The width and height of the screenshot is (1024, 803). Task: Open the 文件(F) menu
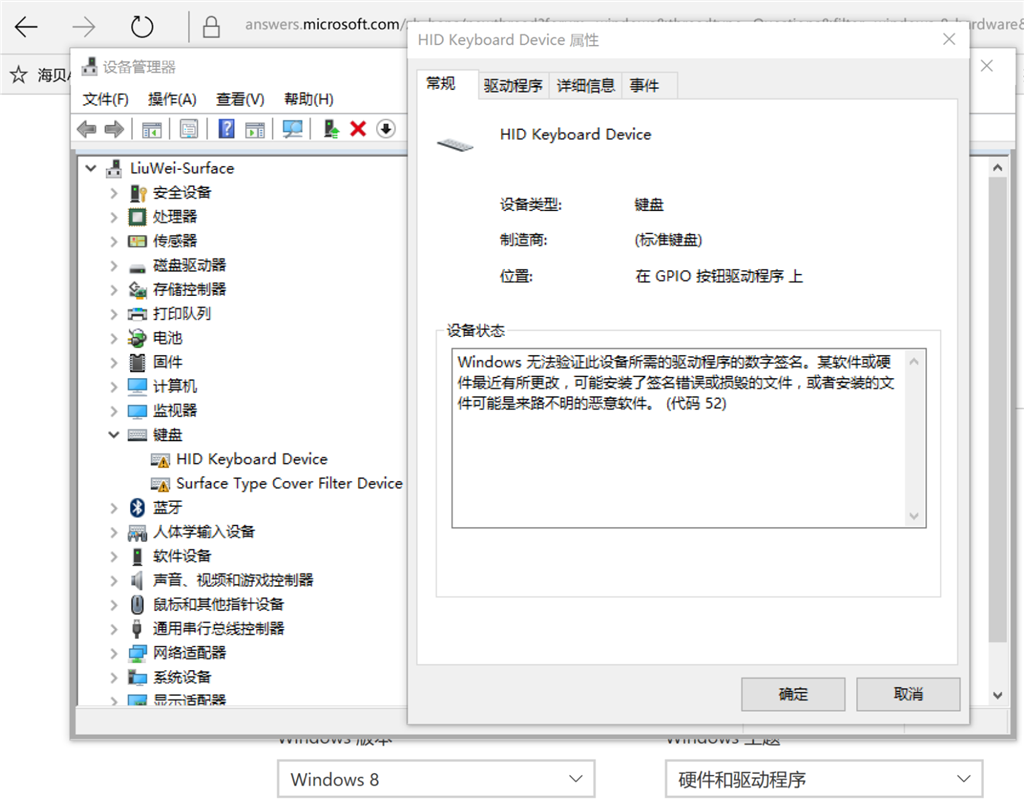click(105, 99)
